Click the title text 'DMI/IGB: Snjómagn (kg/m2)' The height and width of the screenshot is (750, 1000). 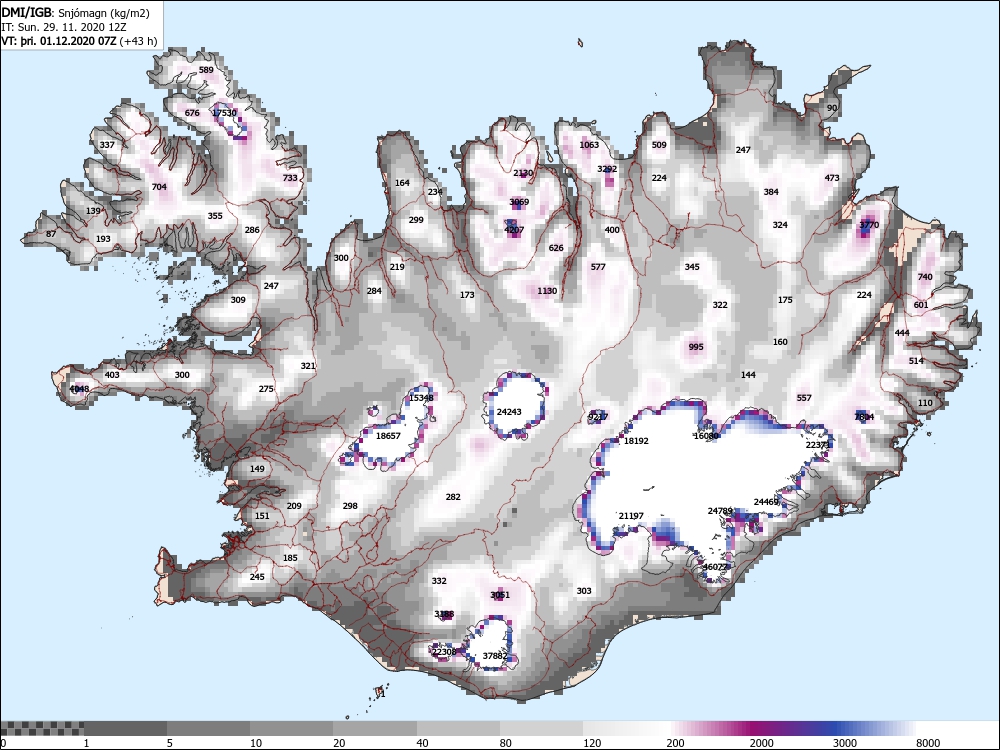pyautogui.click(x=75, y=13)
